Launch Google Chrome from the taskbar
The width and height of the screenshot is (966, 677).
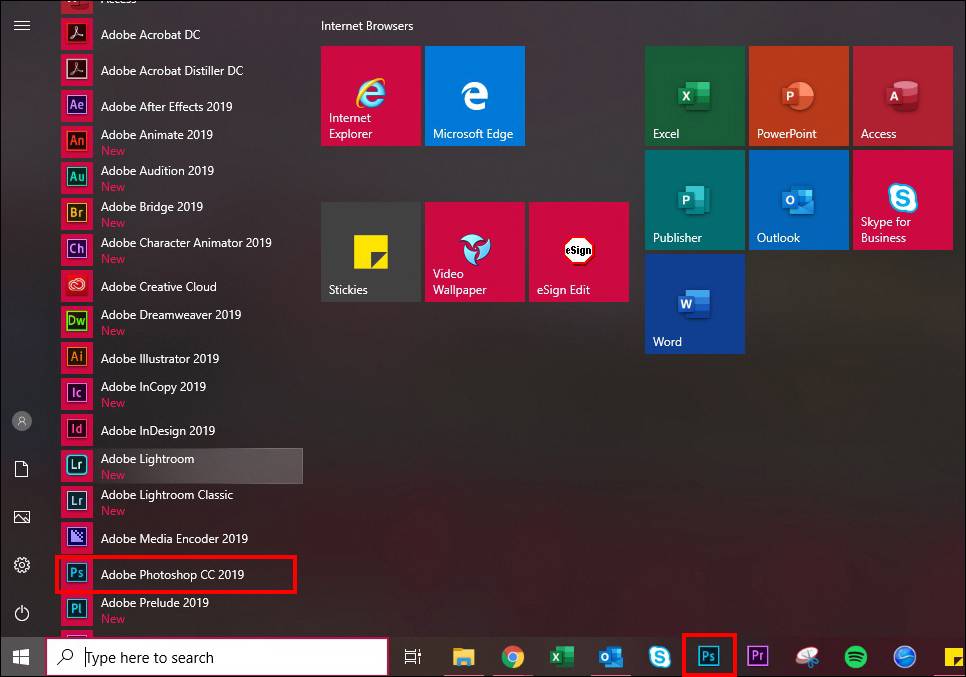(513, 657)
